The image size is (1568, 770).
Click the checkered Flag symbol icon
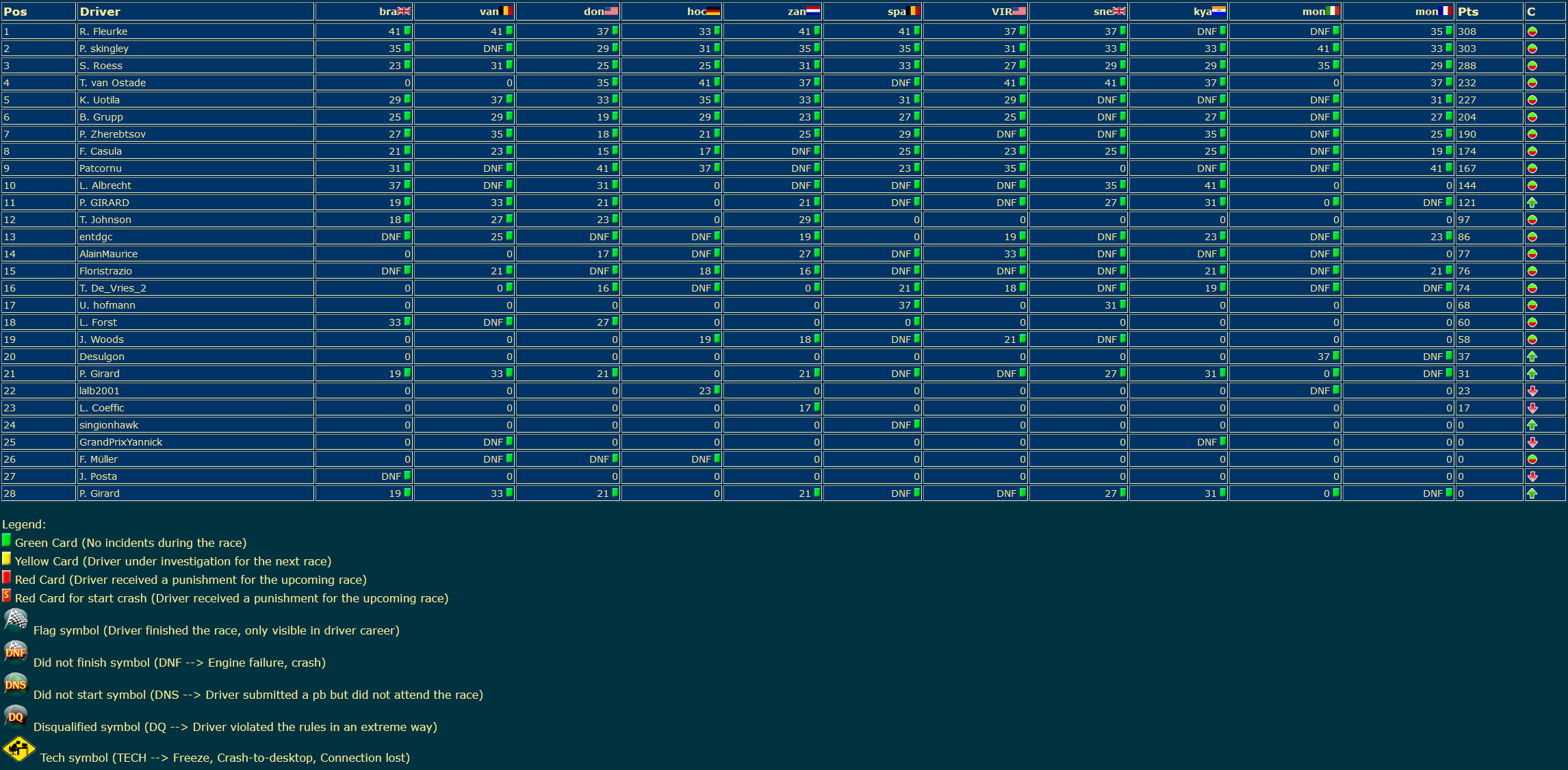click(15, 619)
